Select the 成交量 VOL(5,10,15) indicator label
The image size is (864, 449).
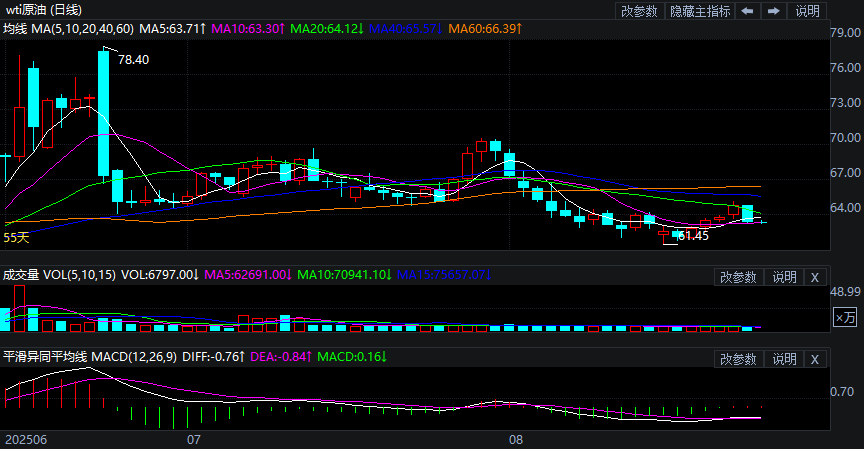[x=59, y=273]
